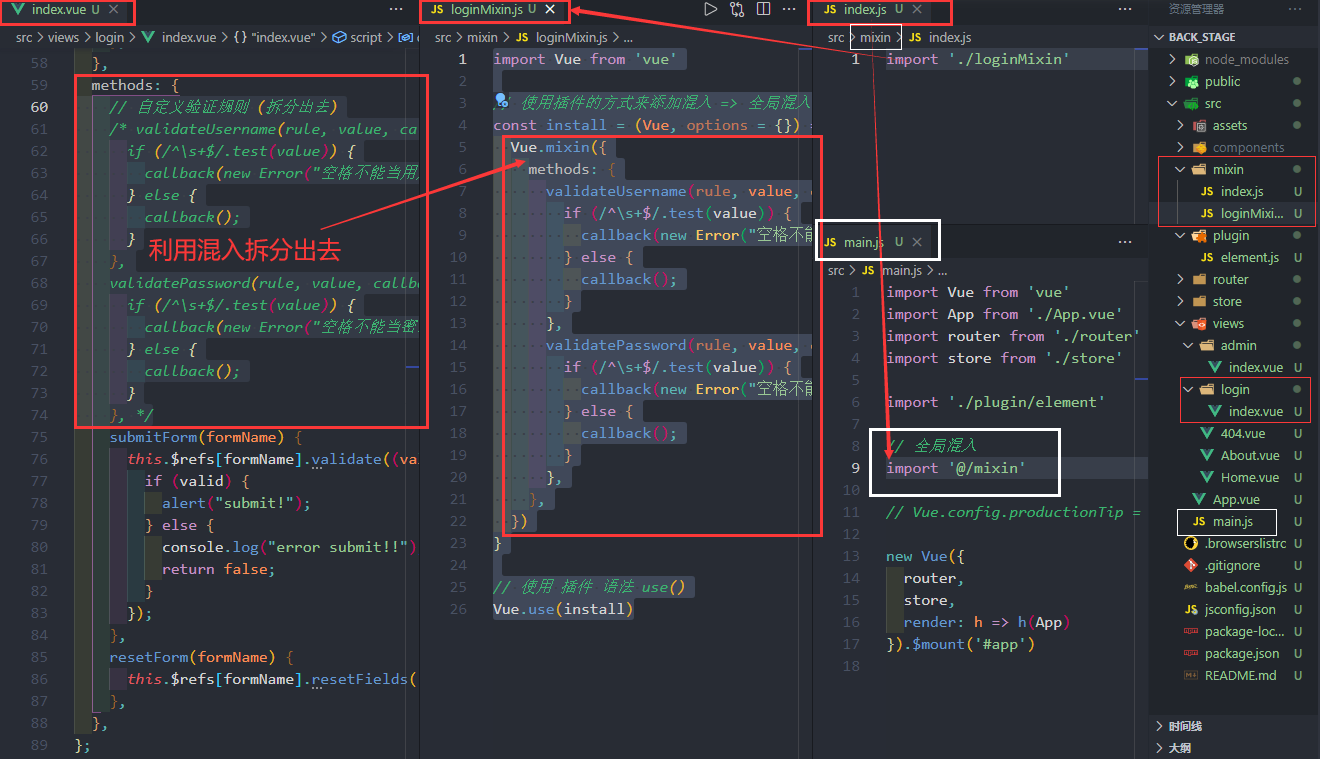Viewport: 1320px width, 759px height.
Task: Select the package.json file in explorer
Action: click(x=1242, y=653)
